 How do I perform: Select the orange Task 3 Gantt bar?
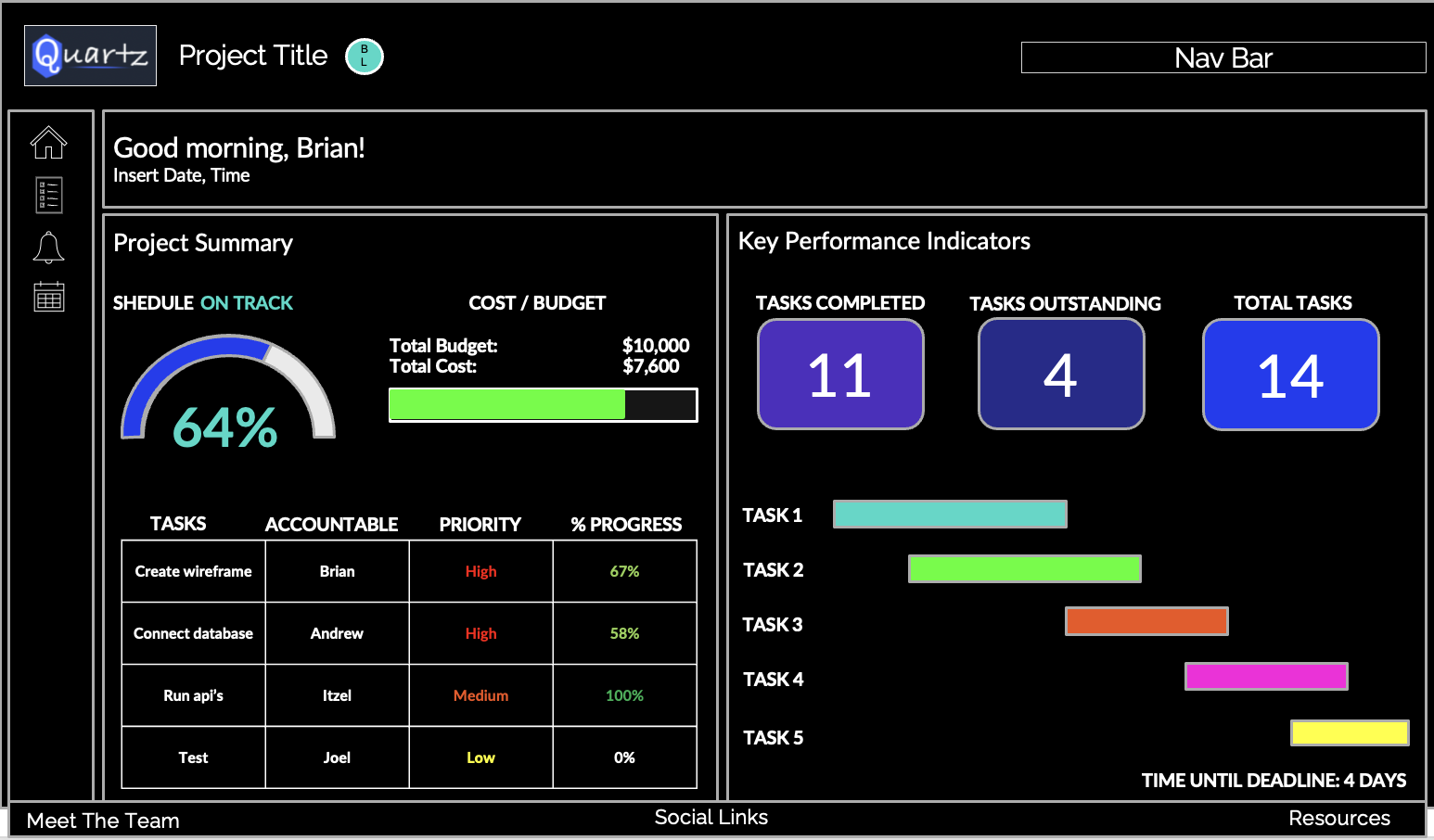point(1146,621)
